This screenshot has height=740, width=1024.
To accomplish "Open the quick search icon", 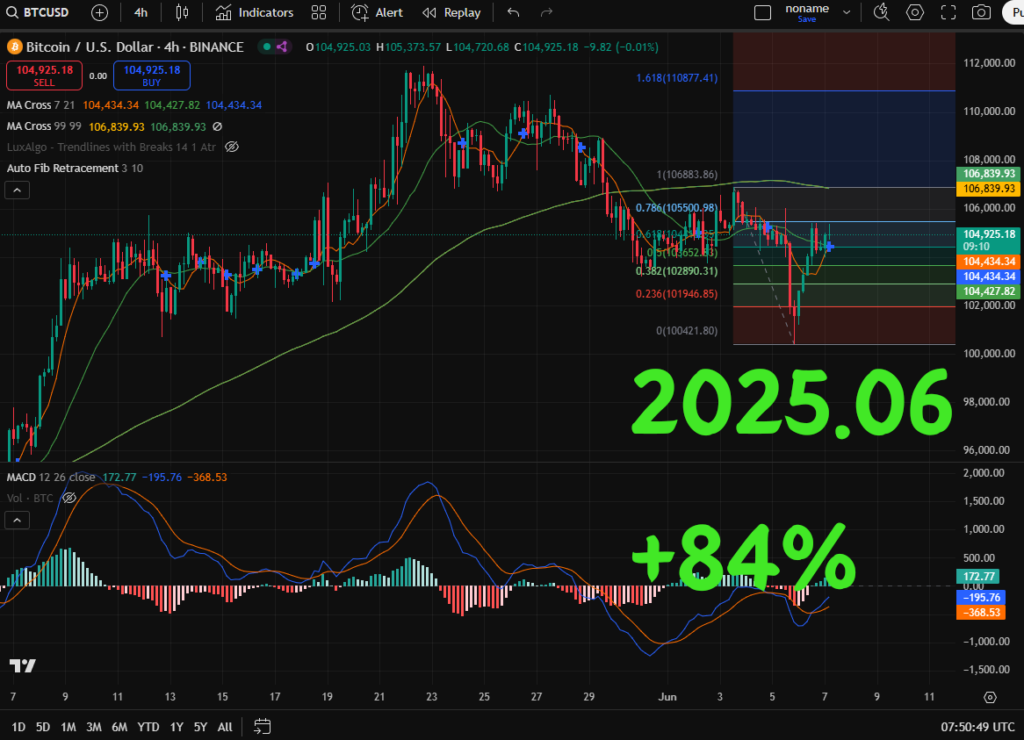I will click(x=882, y=12).
